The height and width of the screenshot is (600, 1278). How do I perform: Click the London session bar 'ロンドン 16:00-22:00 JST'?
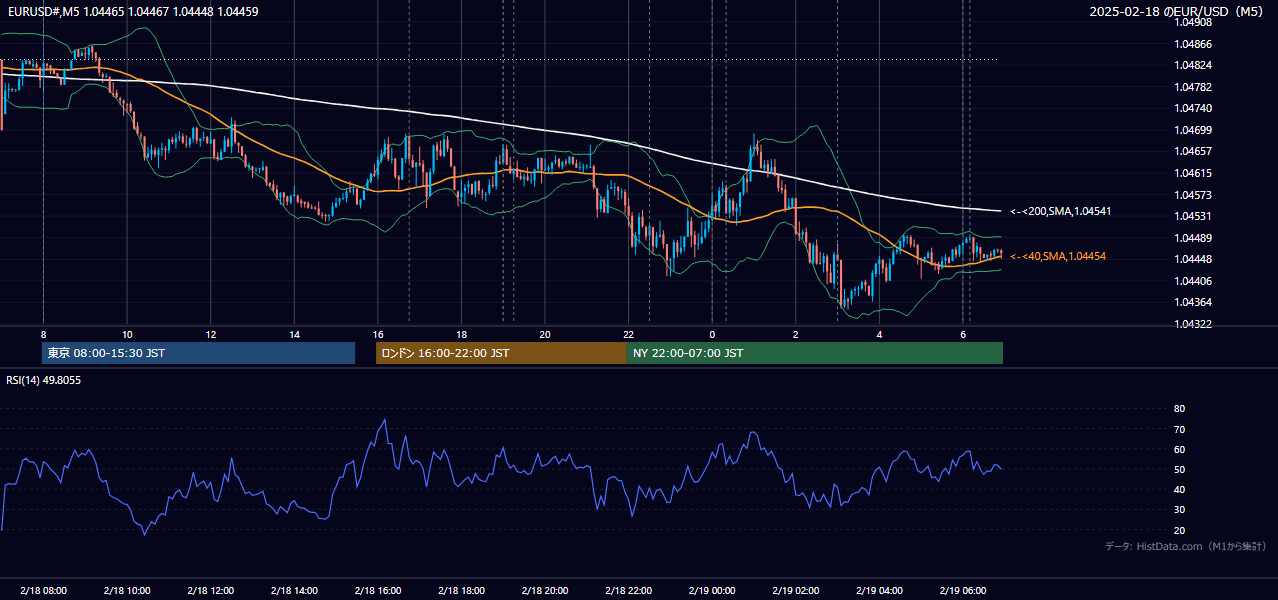click(x=501, y=353)
